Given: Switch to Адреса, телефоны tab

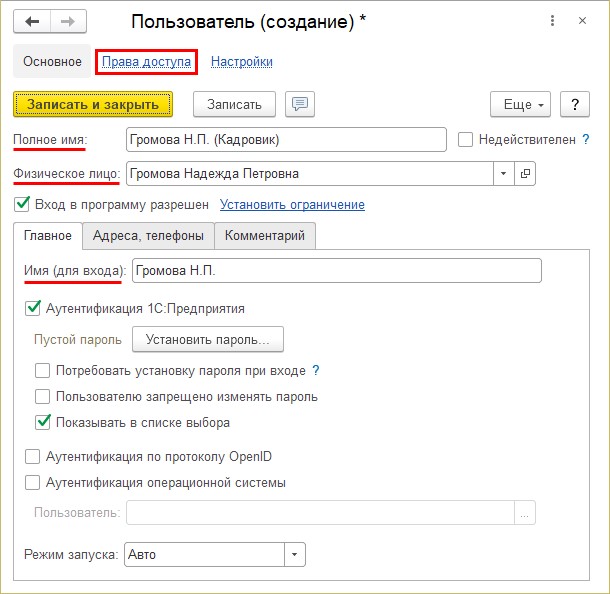Looking at the screenshot, I should 148,236.
